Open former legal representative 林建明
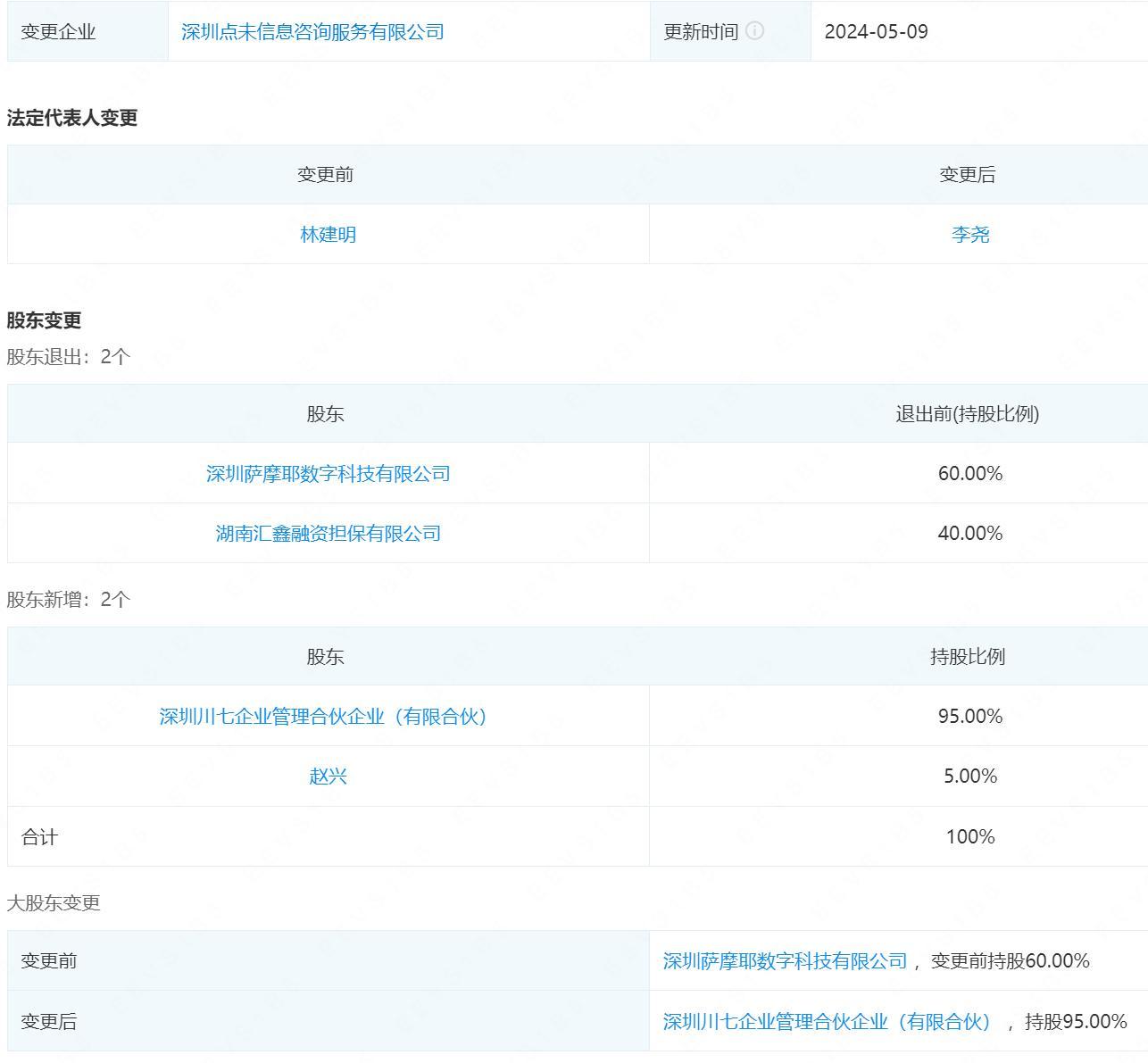Screen dimensions: 1148x1063 tap(329, 235)
